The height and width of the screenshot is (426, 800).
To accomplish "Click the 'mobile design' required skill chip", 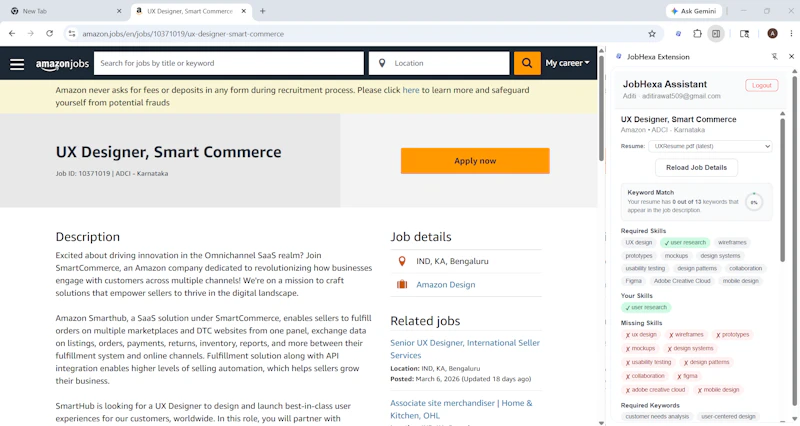I will click(x=740, y=281).
